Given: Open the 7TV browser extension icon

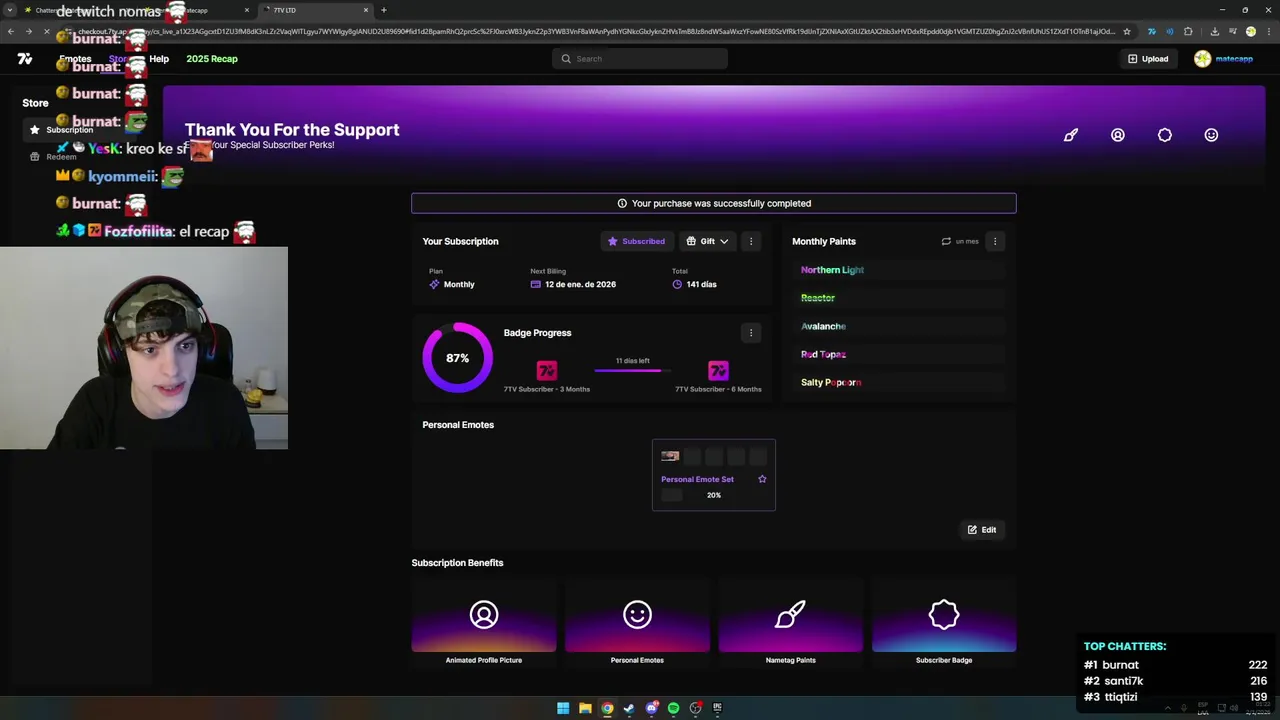Looking at the screenshot, I should click(x=1151, y=31).
